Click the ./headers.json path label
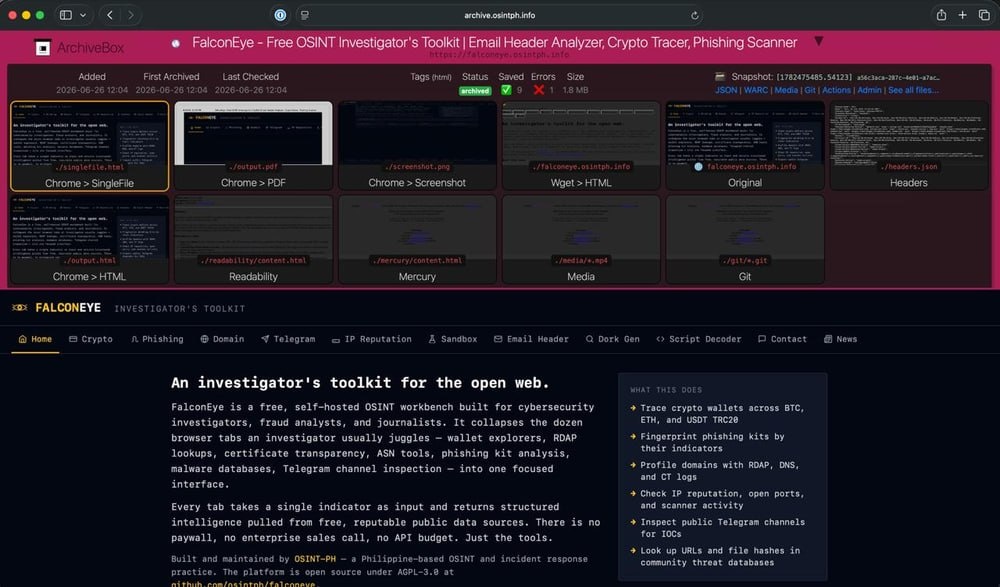The width and height of the screenshot is (1000, 587). click(909, 167)
